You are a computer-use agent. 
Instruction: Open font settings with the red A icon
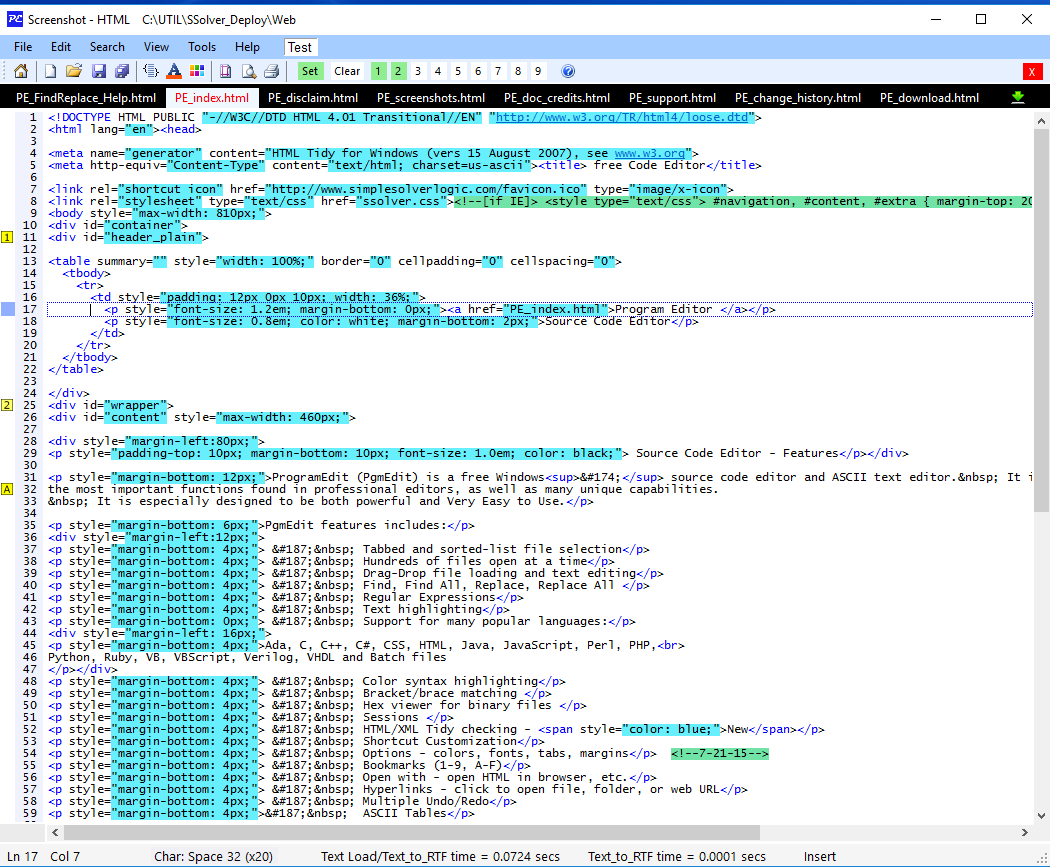point(174,71)
